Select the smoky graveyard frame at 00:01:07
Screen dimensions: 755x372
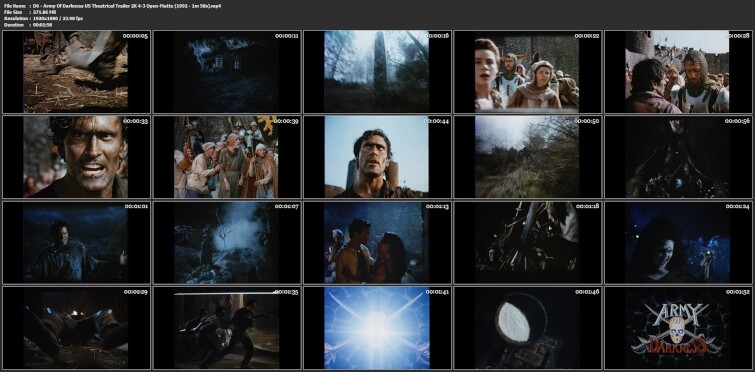point(227,243)
